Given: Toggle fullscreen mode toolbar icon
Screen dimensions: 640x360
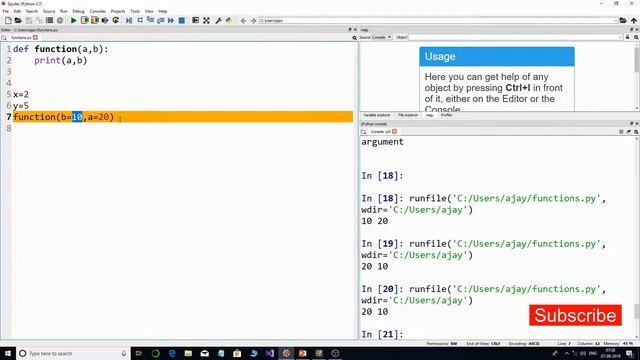Looking at the screenshot, I should 207,20.
